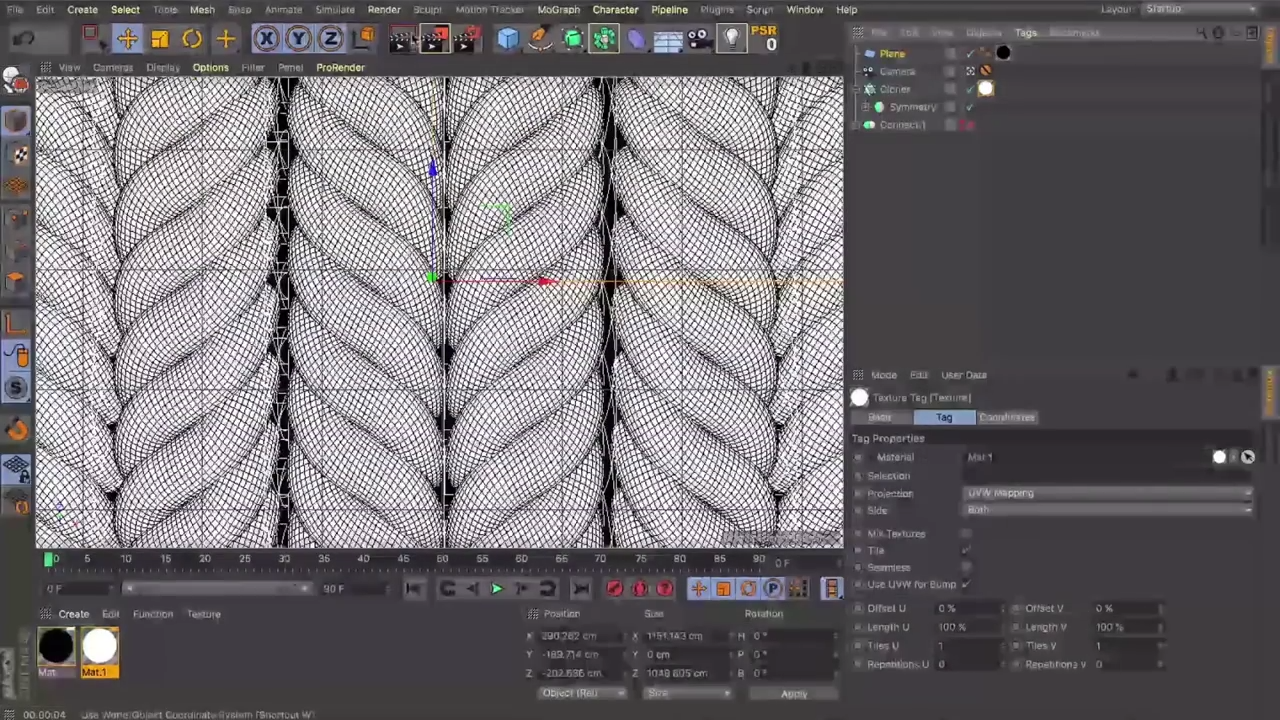Click the Apply button below the coordinates

(x=793, y=693)
